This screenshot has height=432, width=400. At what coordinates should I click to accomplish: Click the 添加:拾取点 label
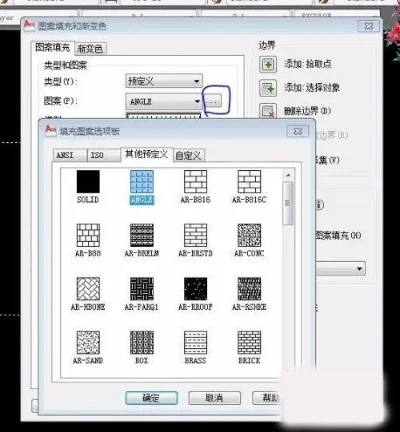(308, 64)
